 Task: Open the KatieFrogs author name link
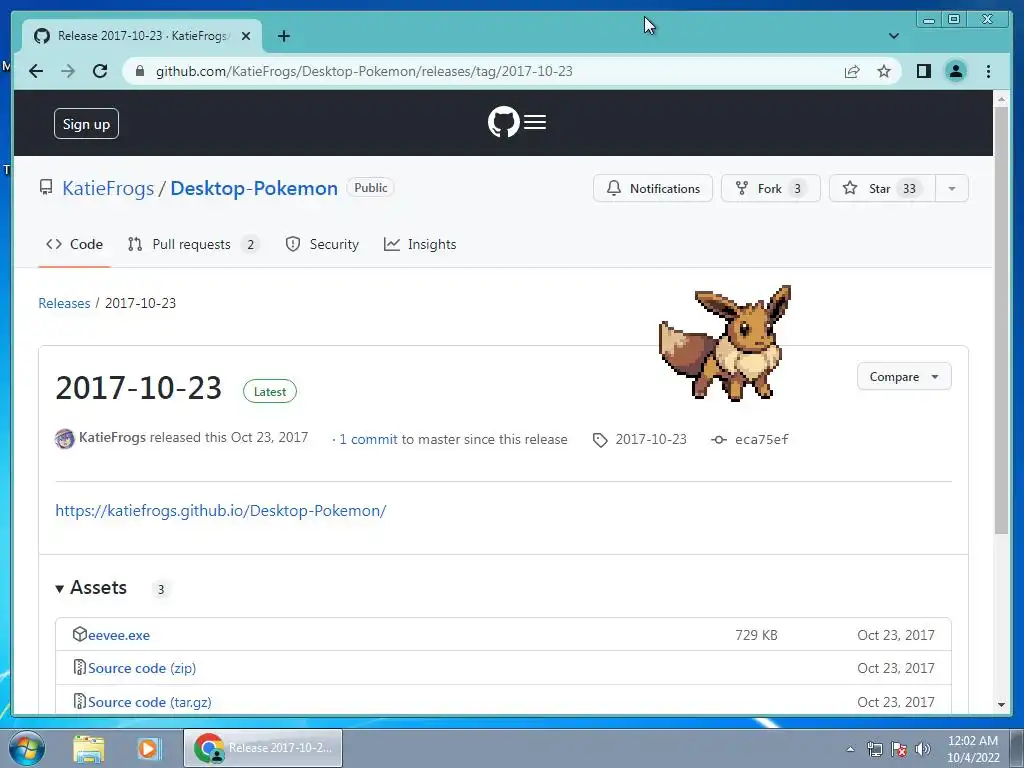coord(112,437)
